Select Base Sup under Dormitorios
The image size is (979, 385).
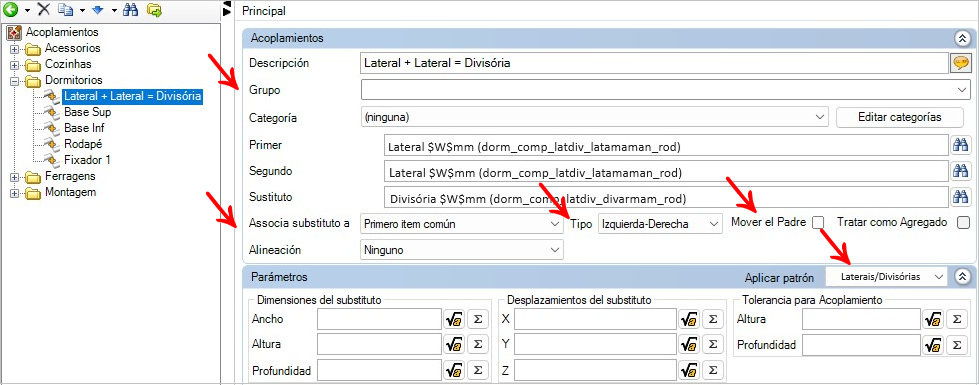tap(87, 112)
